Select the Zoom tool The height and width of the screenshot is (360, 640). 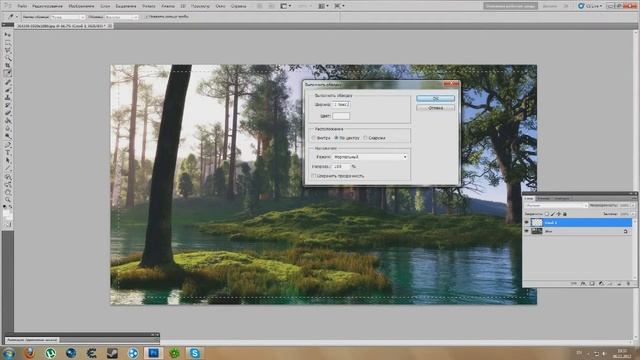point(8,199)
